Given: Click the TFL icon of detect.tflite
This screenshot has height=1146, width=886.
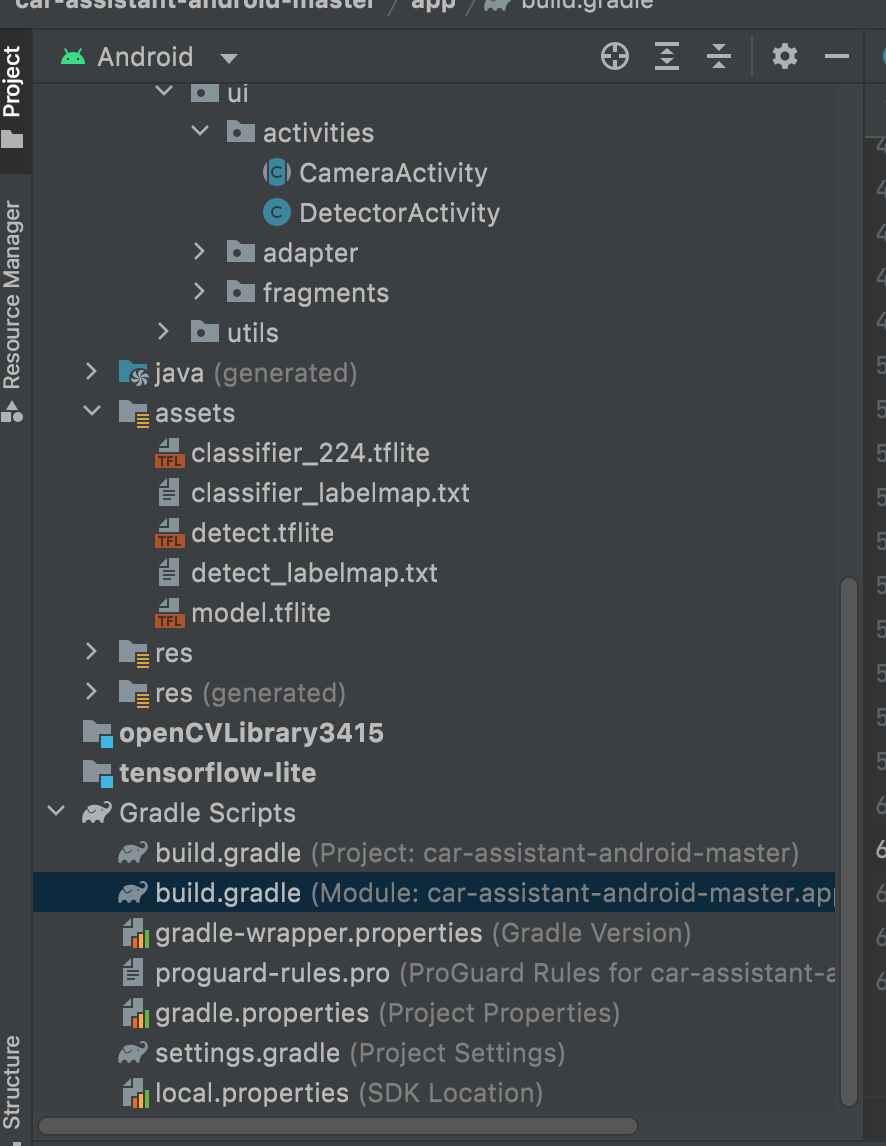Looking at the screenshot, I should (170, 533).
